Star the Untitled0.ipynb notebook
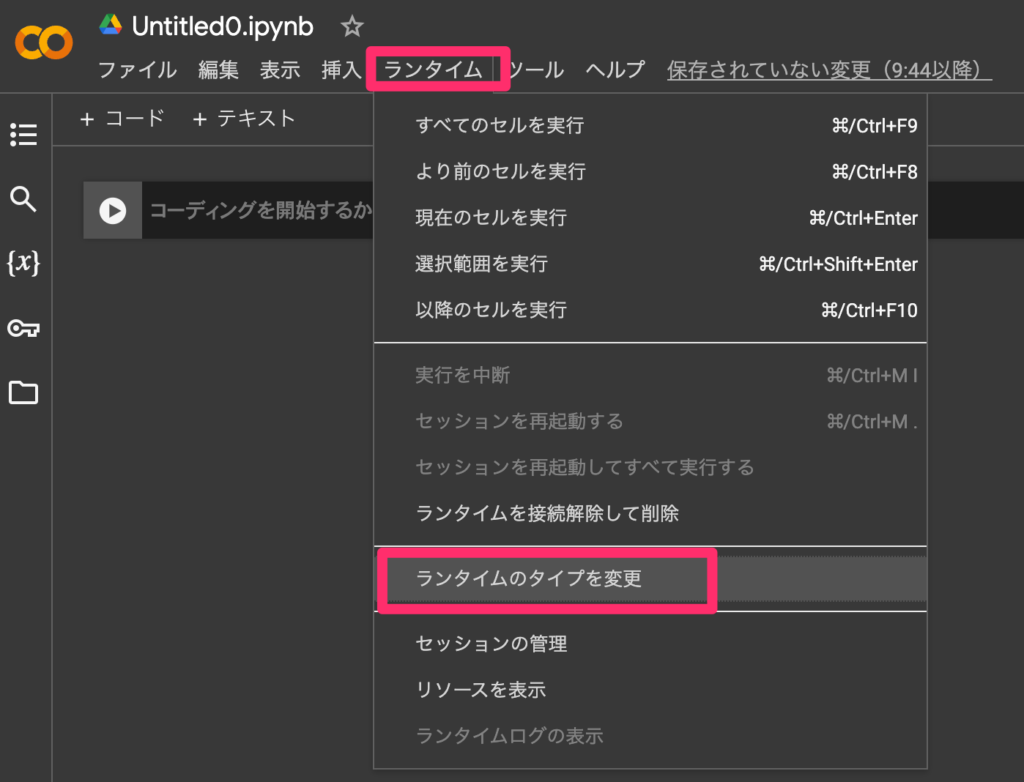The height and width of the screenshot is (782, 1024). click(351, 26)
